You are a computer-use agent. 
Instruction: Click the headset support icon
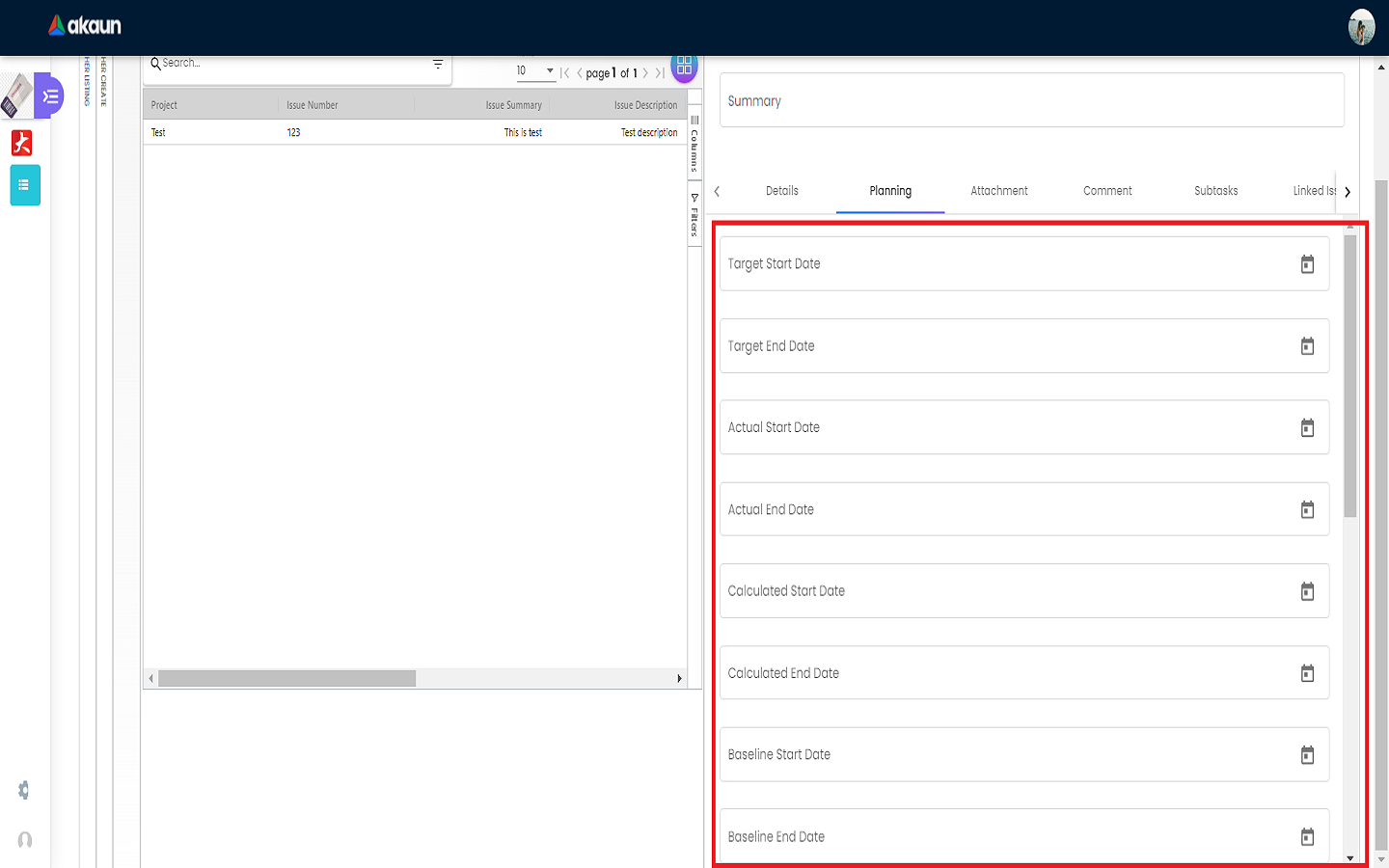(x=25, y=840)
